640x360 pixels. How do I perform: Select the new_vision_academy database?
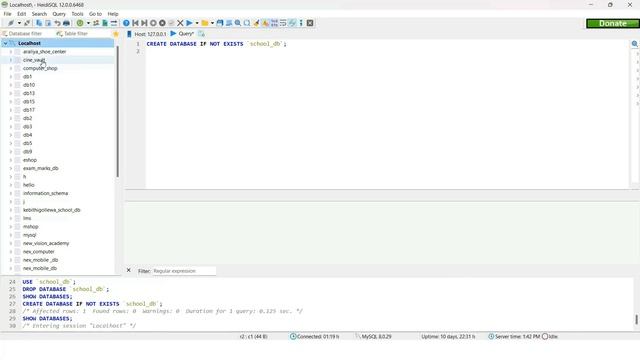pyautogui.click(x=46, y=243)
